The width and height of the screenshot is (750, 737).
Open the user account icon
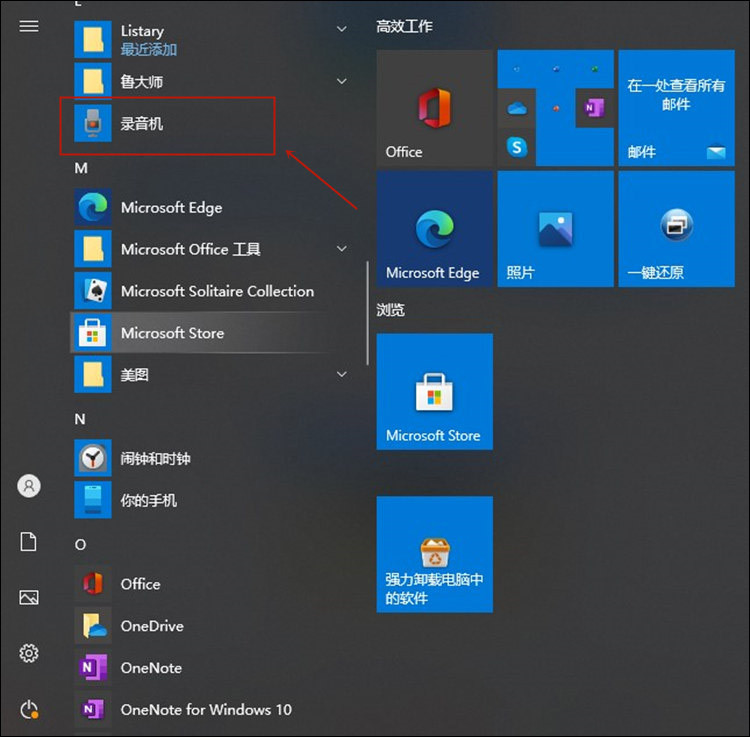[x=29, y=486]
